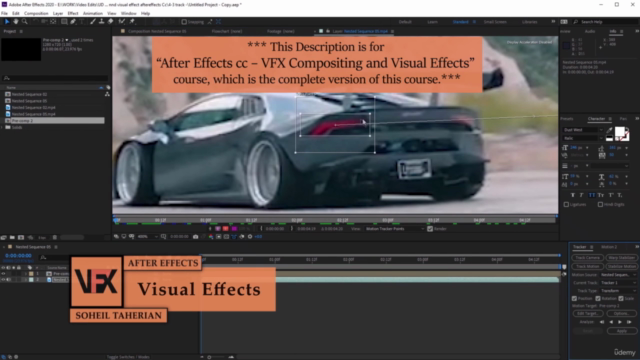Click the Character panel eyedropper icon
The image size is (640, 360).
(609, 130)
